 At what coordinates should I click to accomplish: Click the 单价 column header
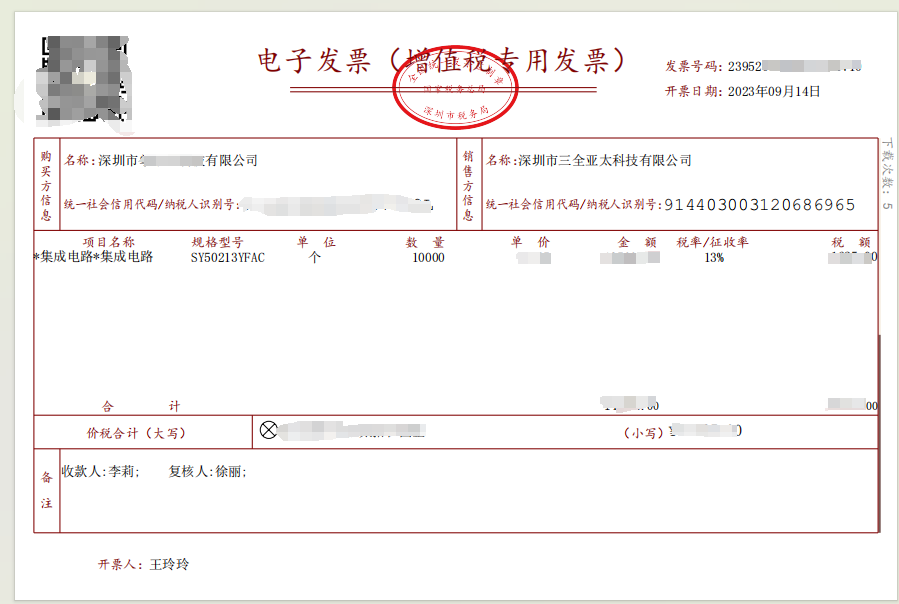click(x=530, y=242)
